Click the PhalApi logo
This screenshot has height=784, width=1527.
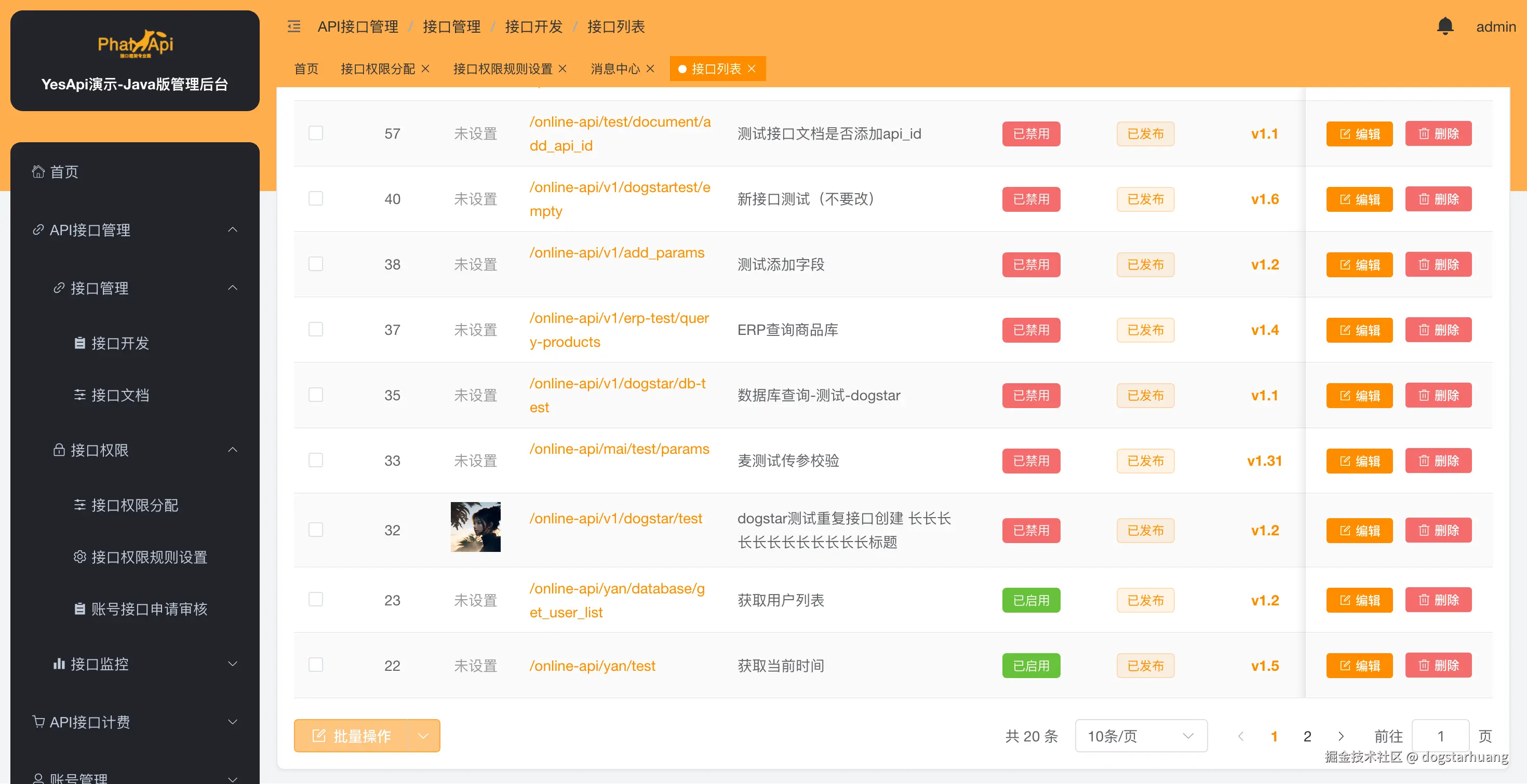(x=135, y=44)
